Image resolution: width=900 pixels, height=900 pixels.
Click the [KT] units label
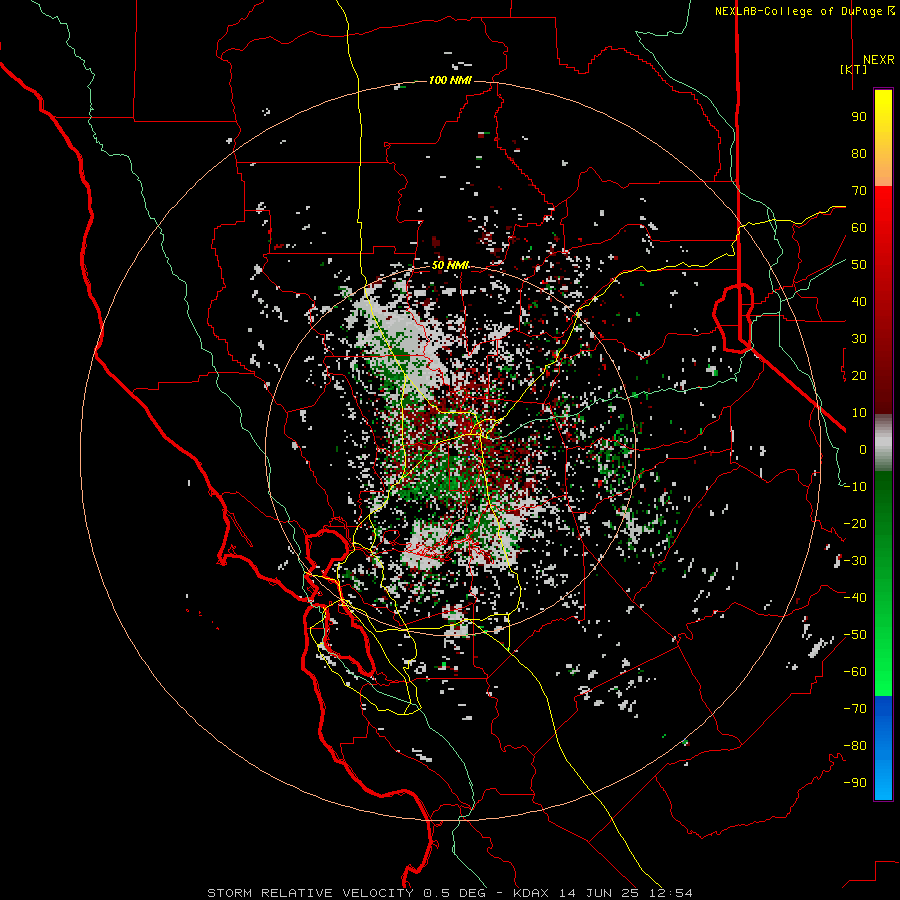854,69
